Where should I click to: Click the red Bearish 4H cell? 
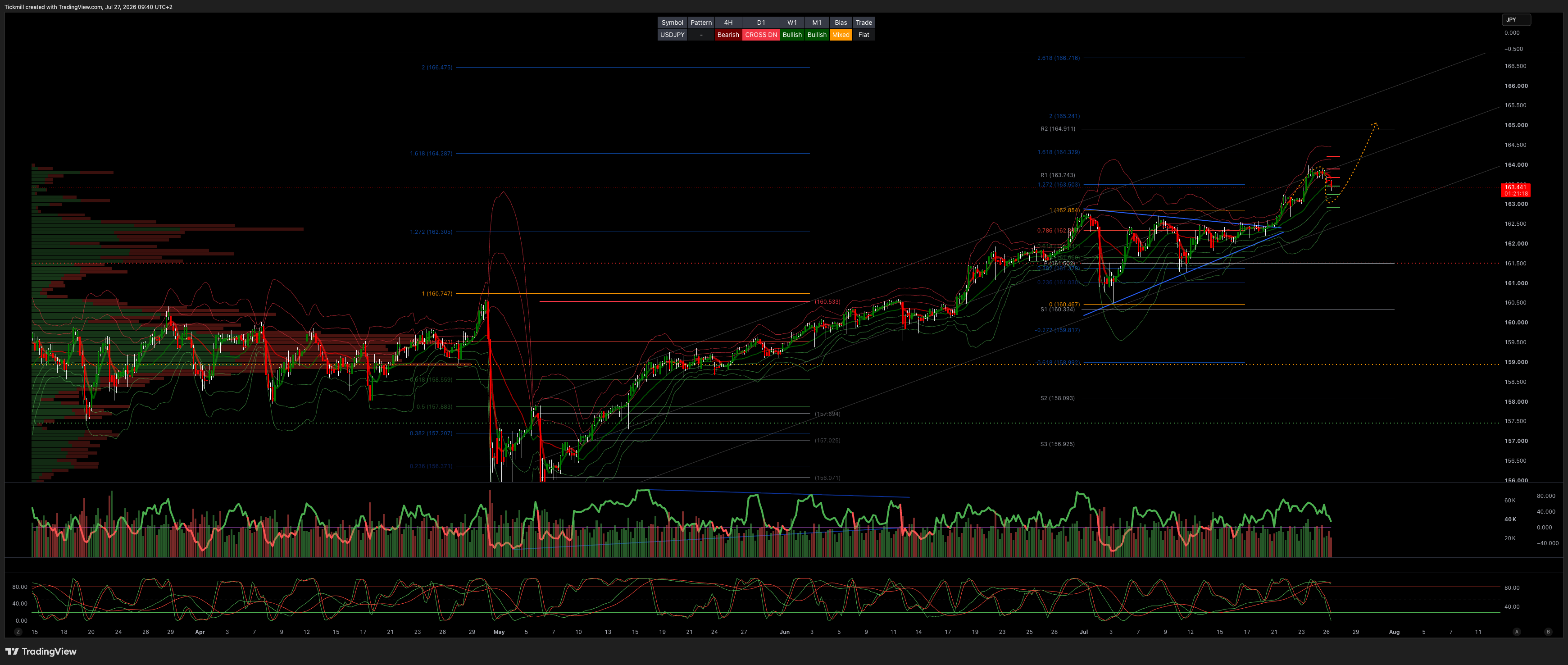pos(728,35)
